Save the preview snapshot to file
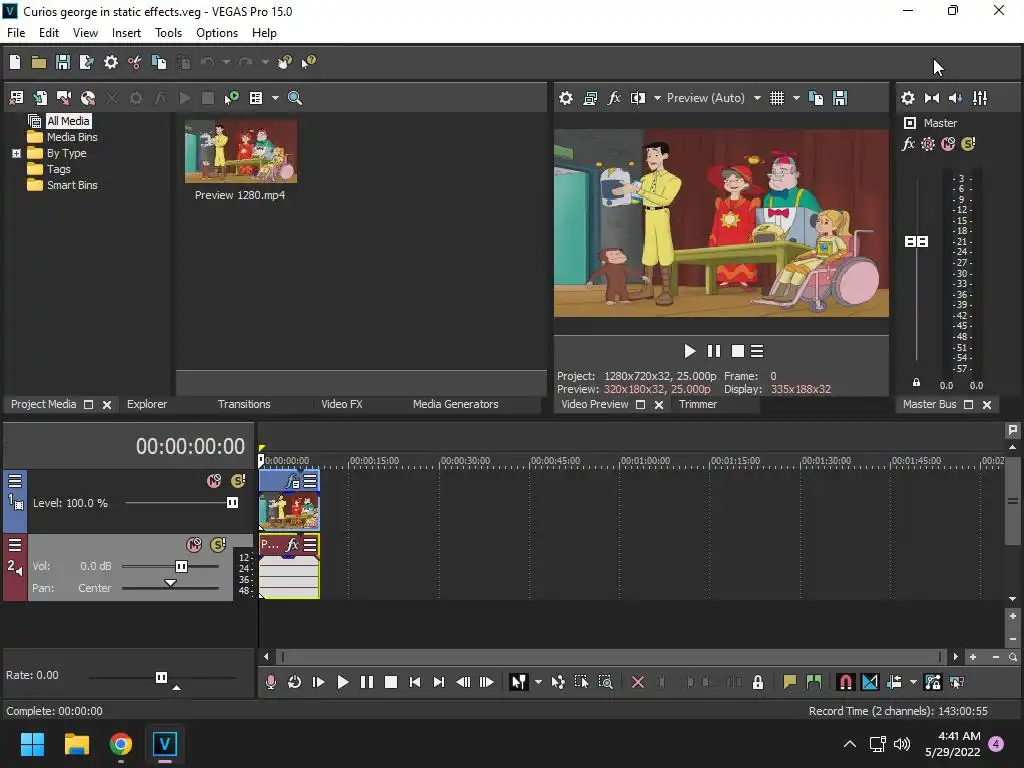 [840, 98]
